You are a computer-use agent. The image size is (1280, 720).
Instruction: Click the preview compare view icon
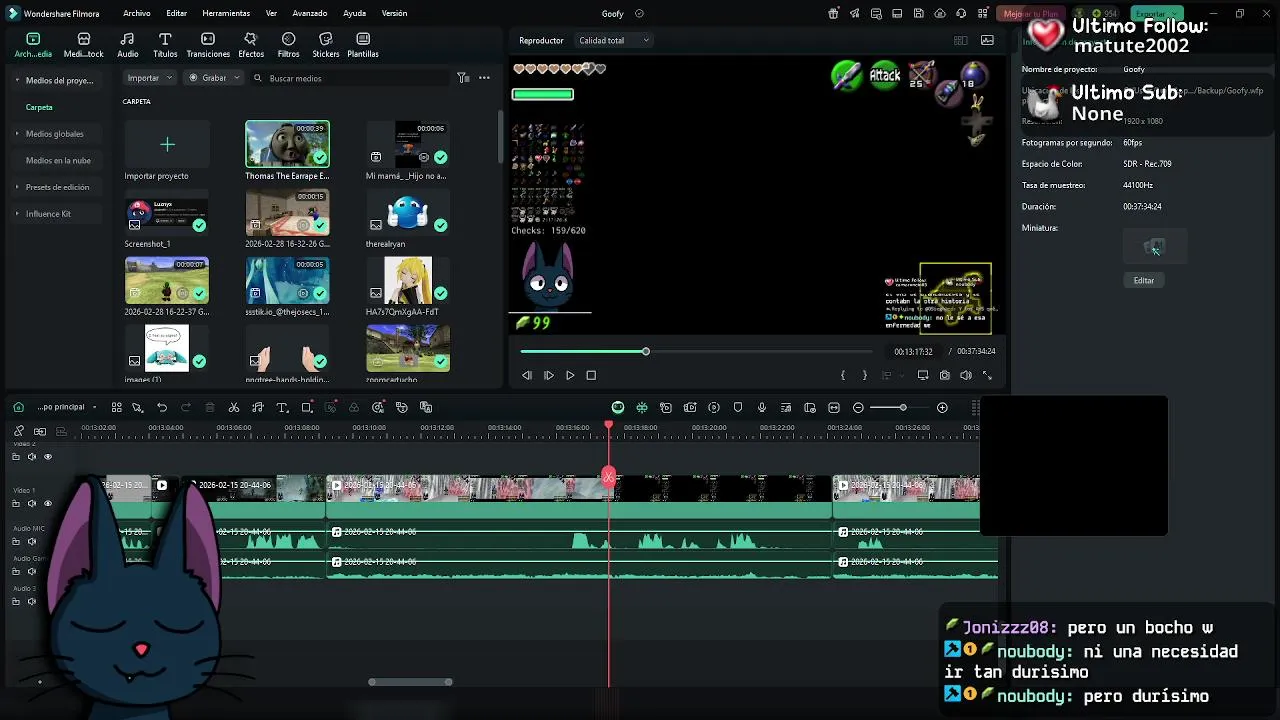pyautogui.click(x=960, y=40)
